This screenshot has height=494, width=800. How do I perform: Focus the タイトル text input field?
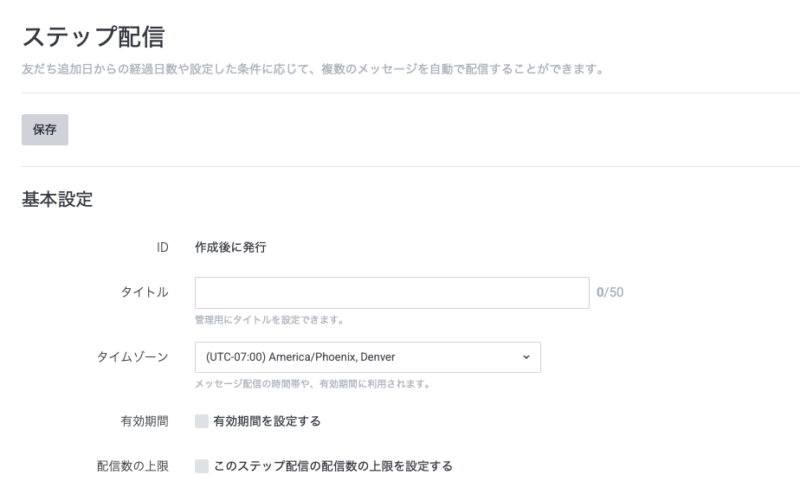[x=392, y=293]
